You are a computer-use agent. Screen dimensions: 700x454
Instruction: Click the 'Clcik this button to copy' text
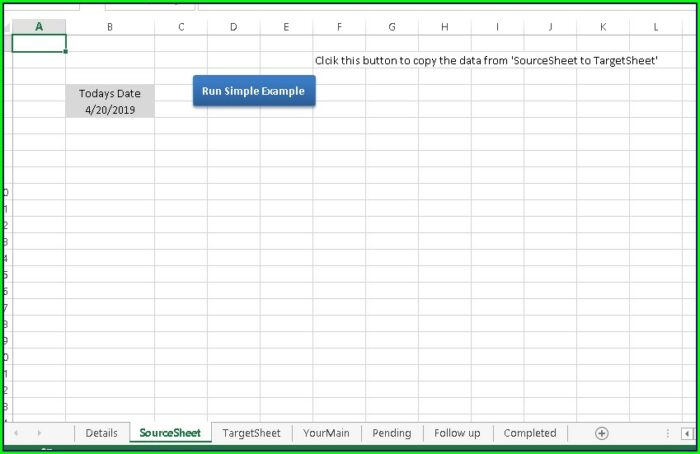(486, 60)
